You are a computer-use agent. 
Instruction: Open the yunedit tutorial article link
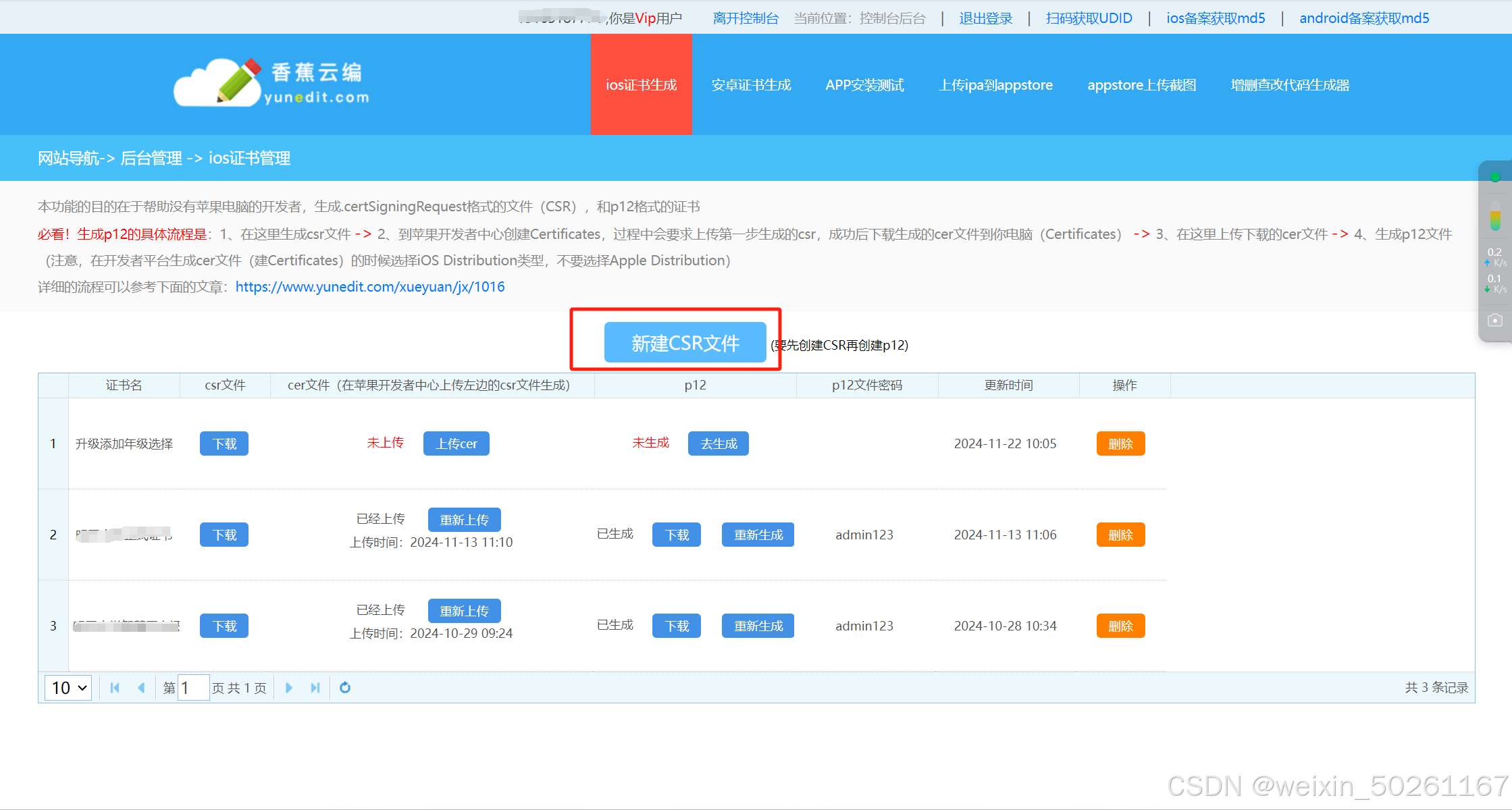click(x=370, y=287)
